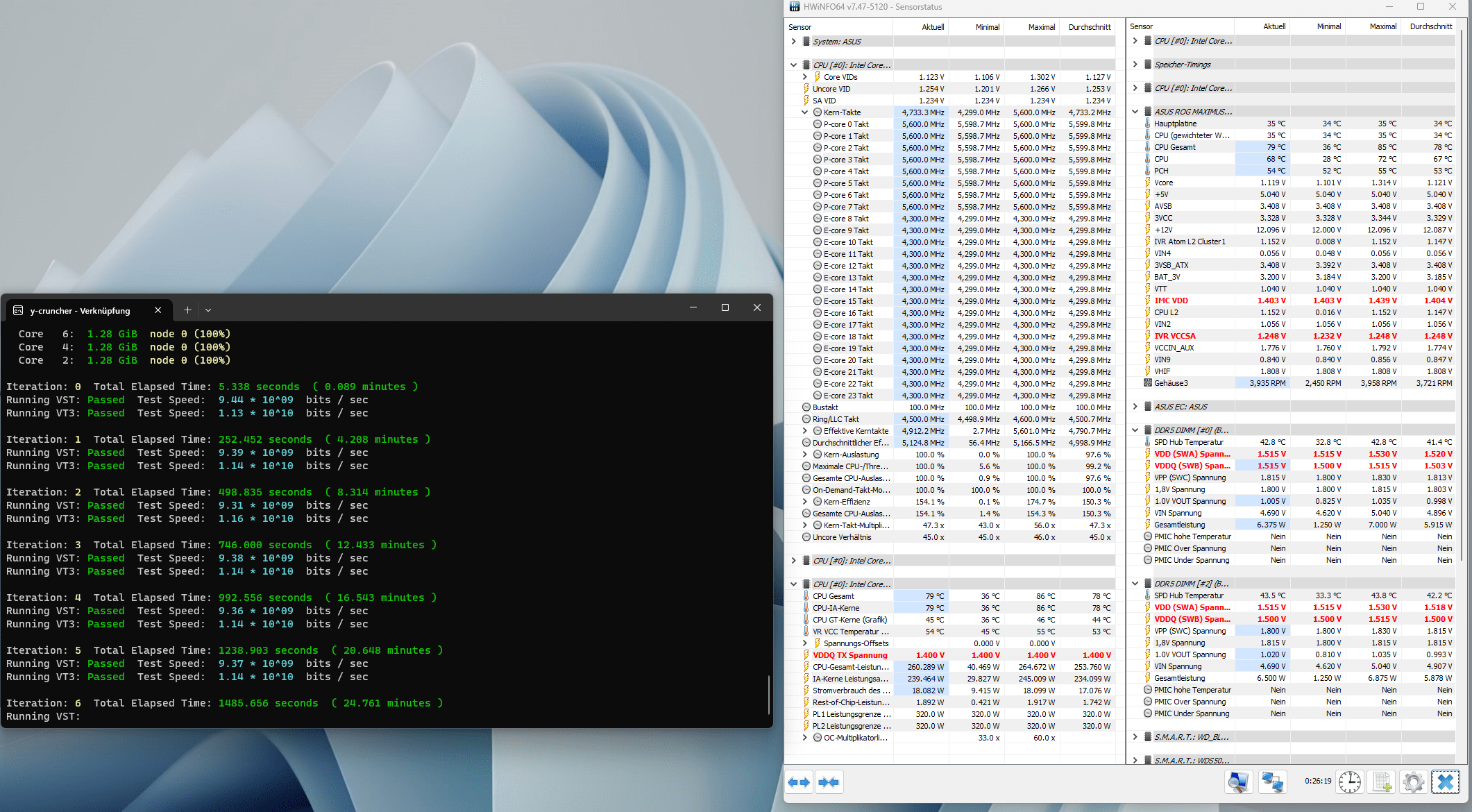Start sensor logging with document-plus icon
Screen dimensions: 1472x812
1381,782
